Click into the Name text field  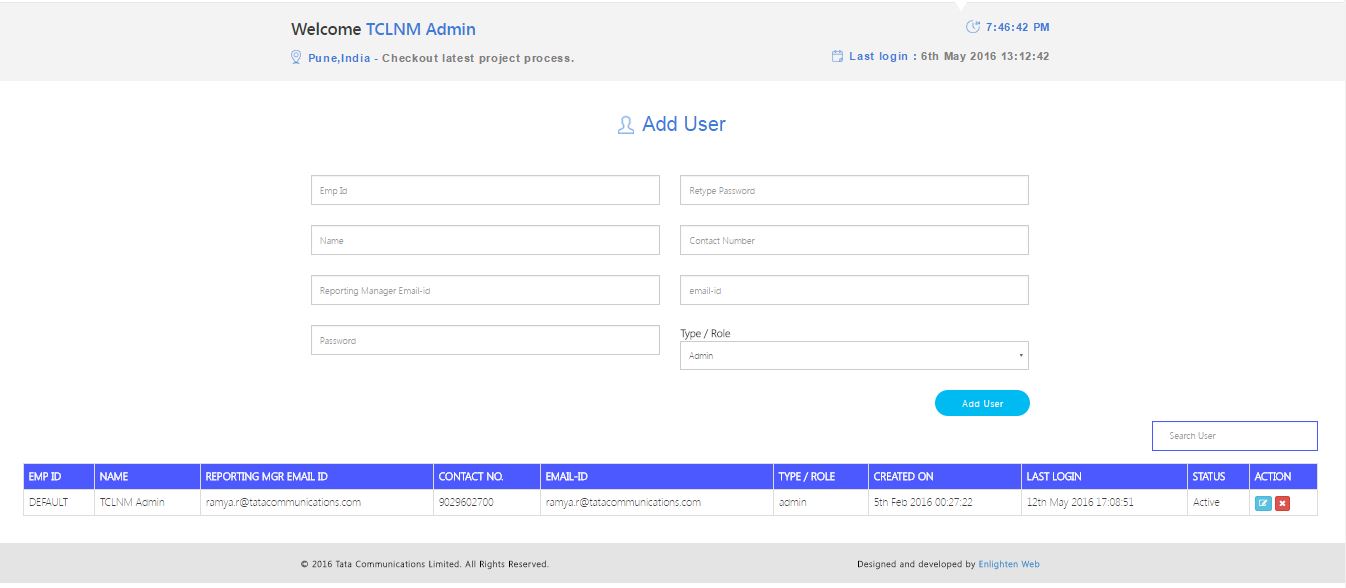point(485,240)
